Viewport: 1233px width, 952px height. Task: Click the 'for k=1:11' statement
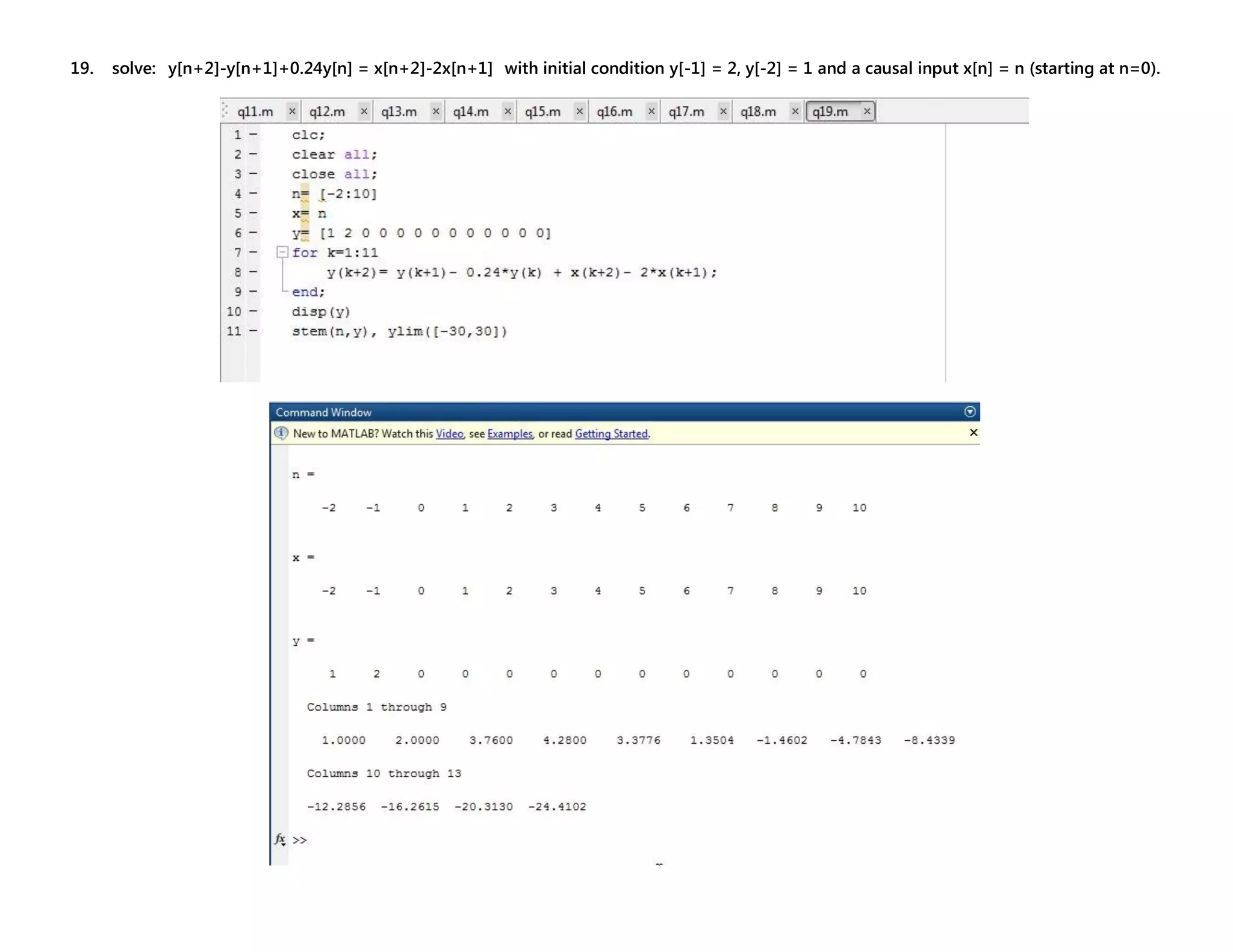point(335,253)
